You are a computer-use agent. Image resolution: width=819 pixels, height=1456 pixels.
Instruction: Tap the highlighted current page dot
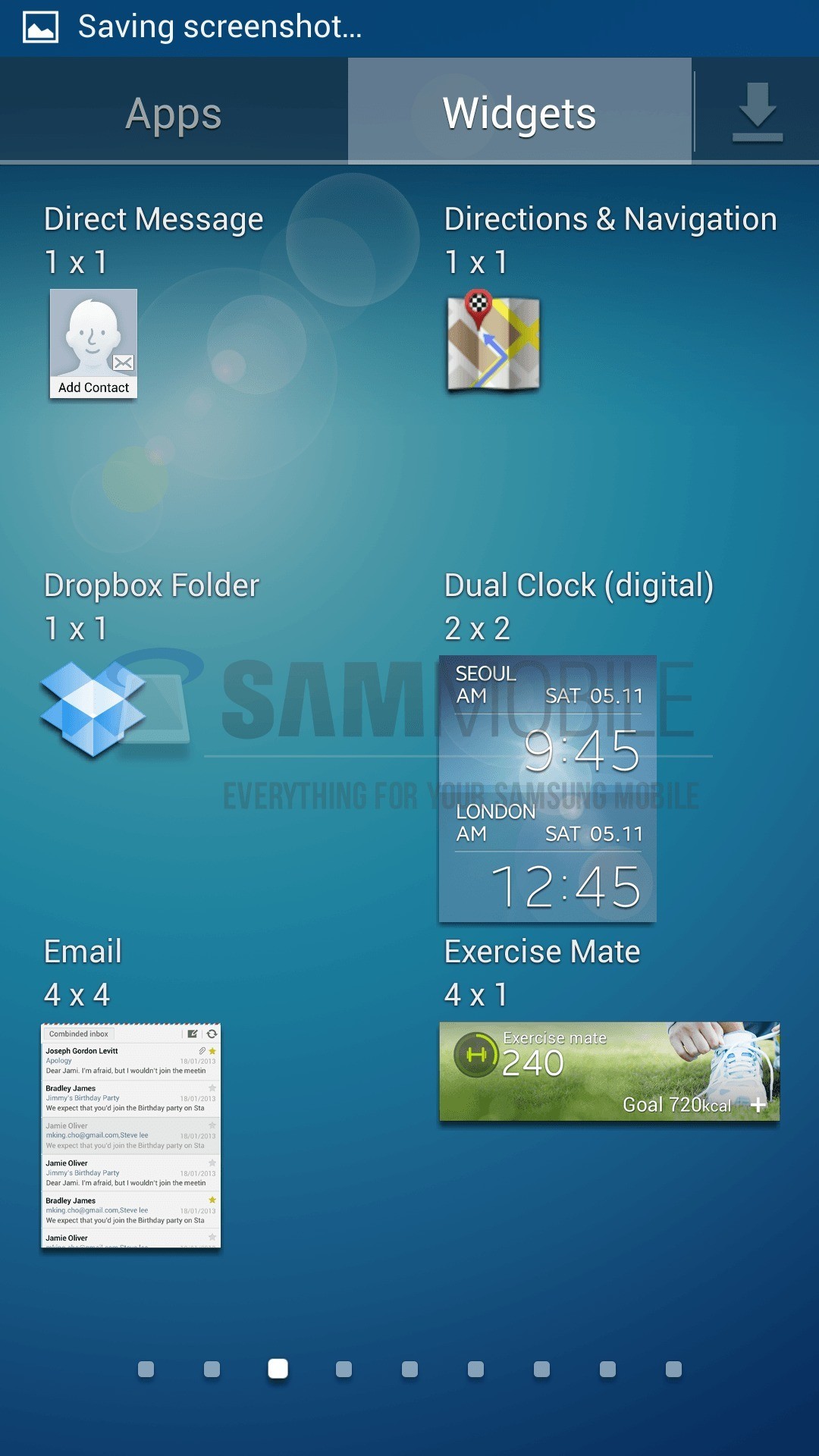click(278, 1369)
